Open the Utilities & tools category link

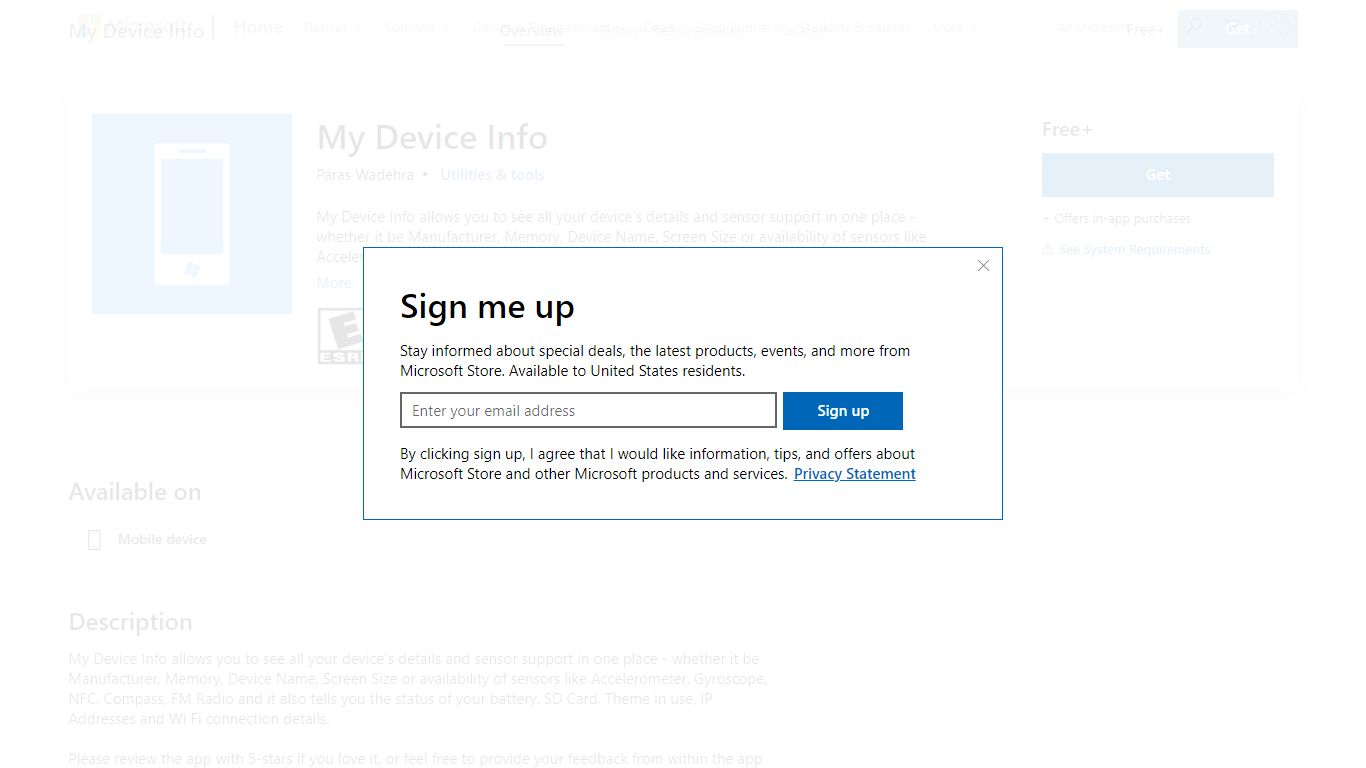click(x=492, y=175)
